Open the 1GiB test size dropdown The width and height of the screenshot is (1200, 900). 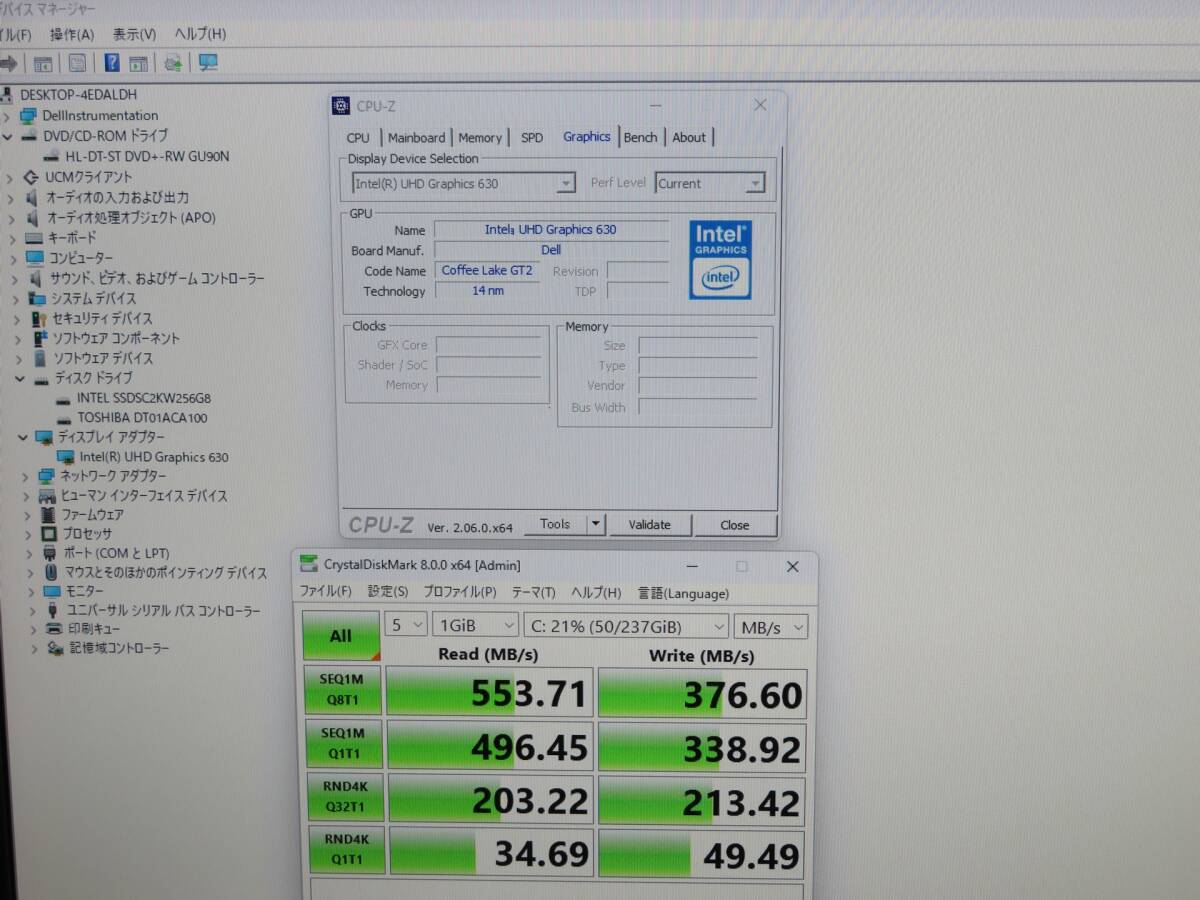[x=475, y=625]
